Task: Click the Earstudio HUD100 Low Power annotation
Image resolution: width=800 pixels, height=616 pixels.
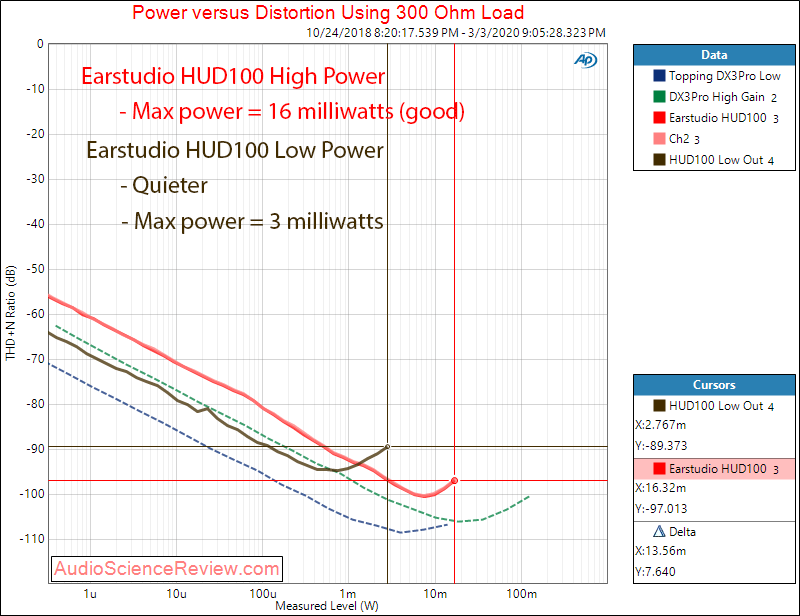Action: click(235, 150)
